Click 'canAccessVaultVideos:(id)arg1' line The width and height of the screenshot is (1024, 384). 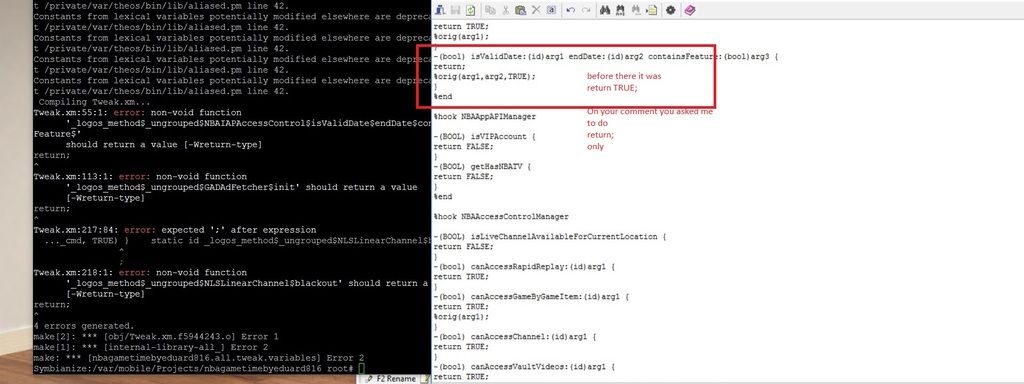point(524,367)
